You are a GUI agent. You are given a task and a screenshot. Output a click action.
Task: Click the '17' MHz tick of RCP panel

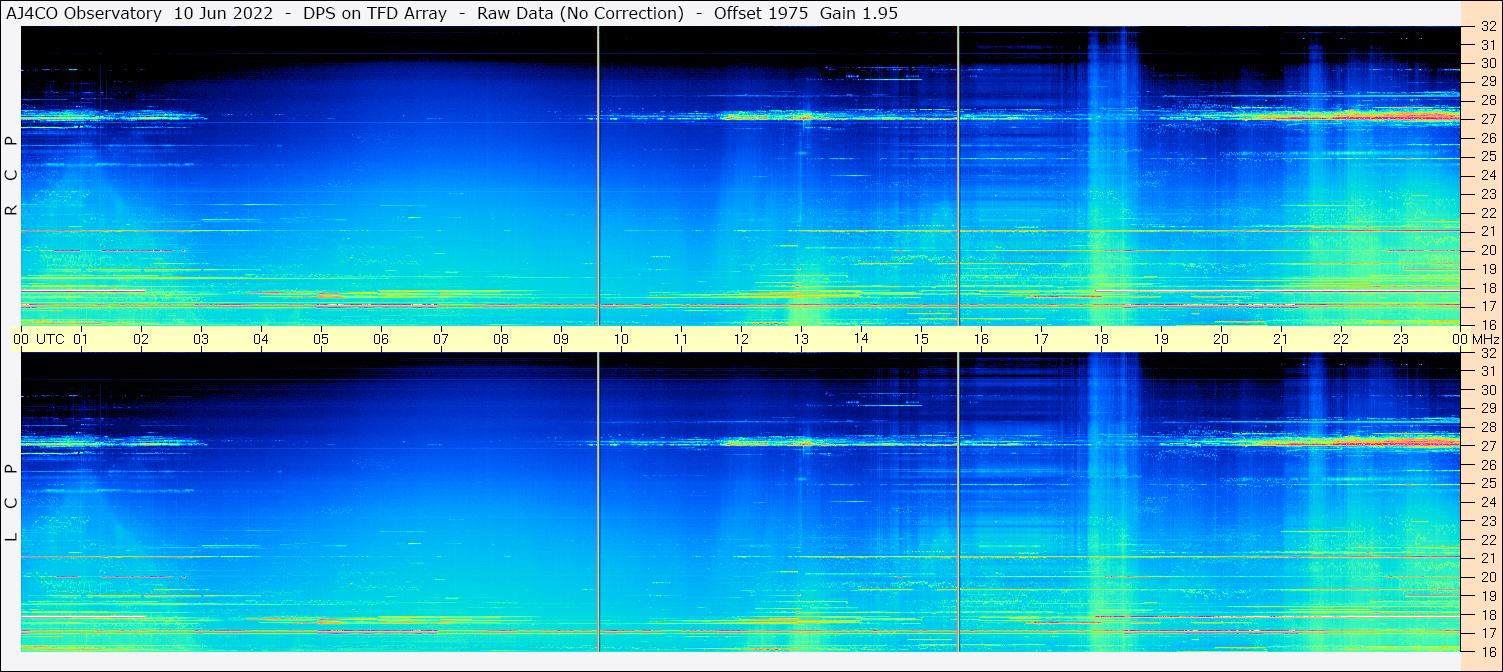(1487, 306)
